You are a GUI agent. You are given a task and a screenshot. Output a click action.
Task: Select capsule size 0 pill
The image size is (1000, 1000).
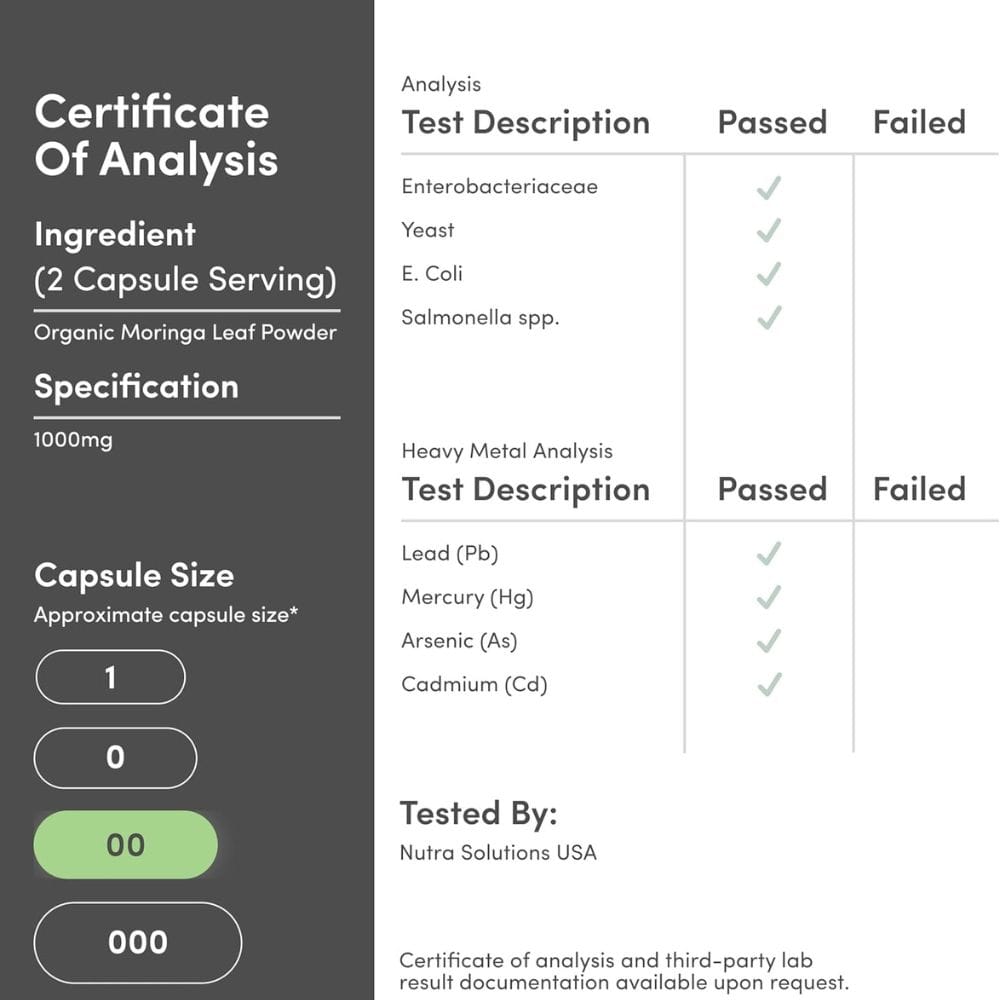tap(115, 758)
